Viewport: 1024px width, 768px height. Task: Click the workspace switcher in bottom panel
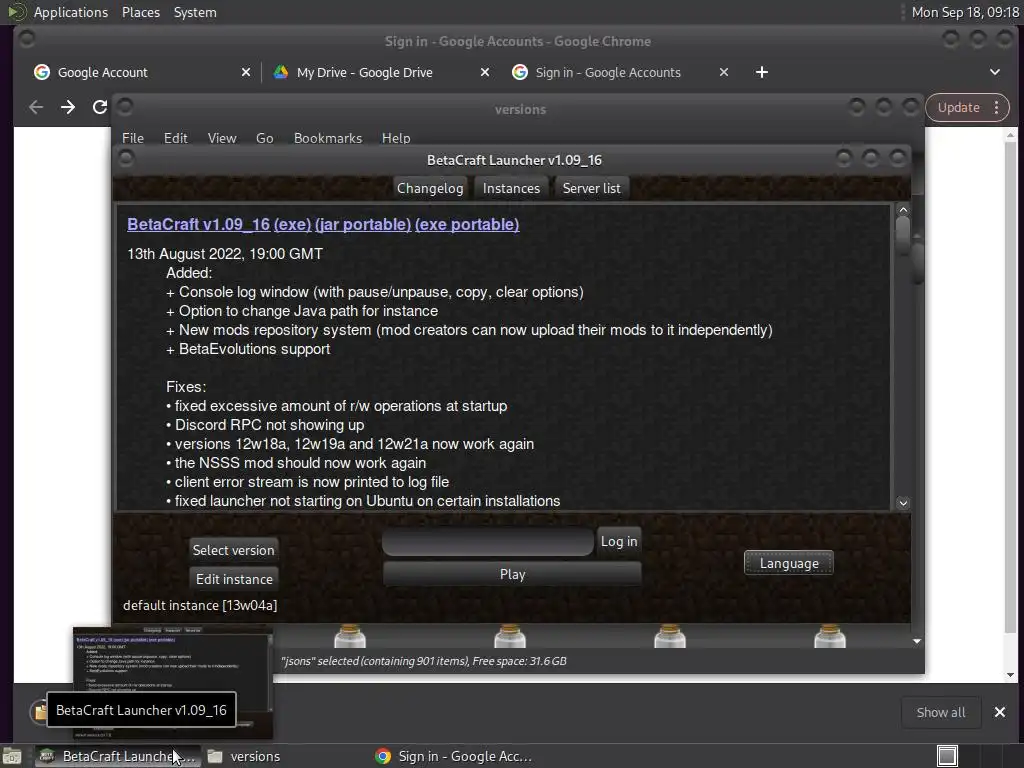tap(947, 756)
